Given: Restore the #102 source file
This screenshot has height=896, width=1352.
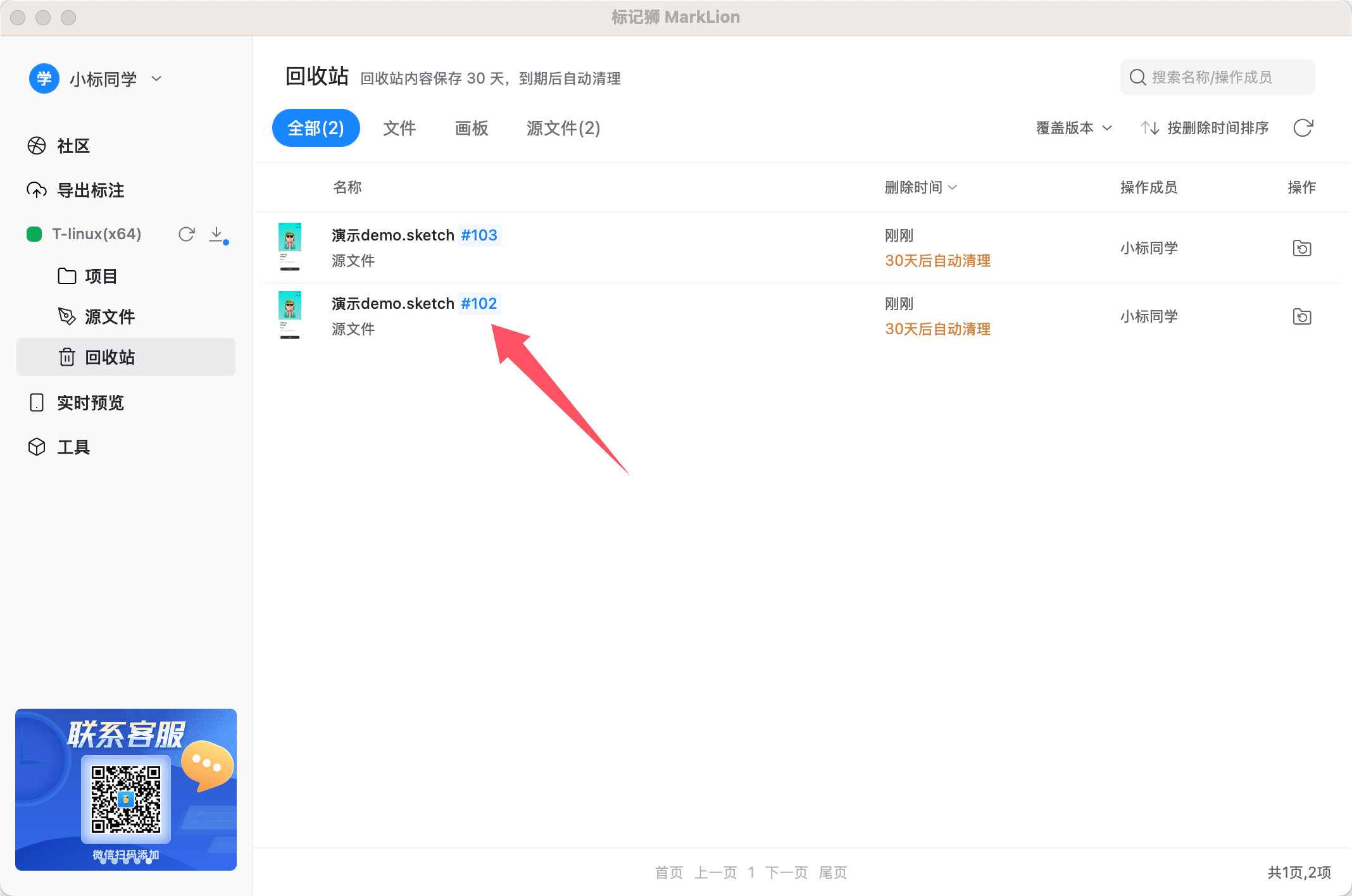Looking at the screenshot, I should pyautogui.click(x=1301, y=316).
